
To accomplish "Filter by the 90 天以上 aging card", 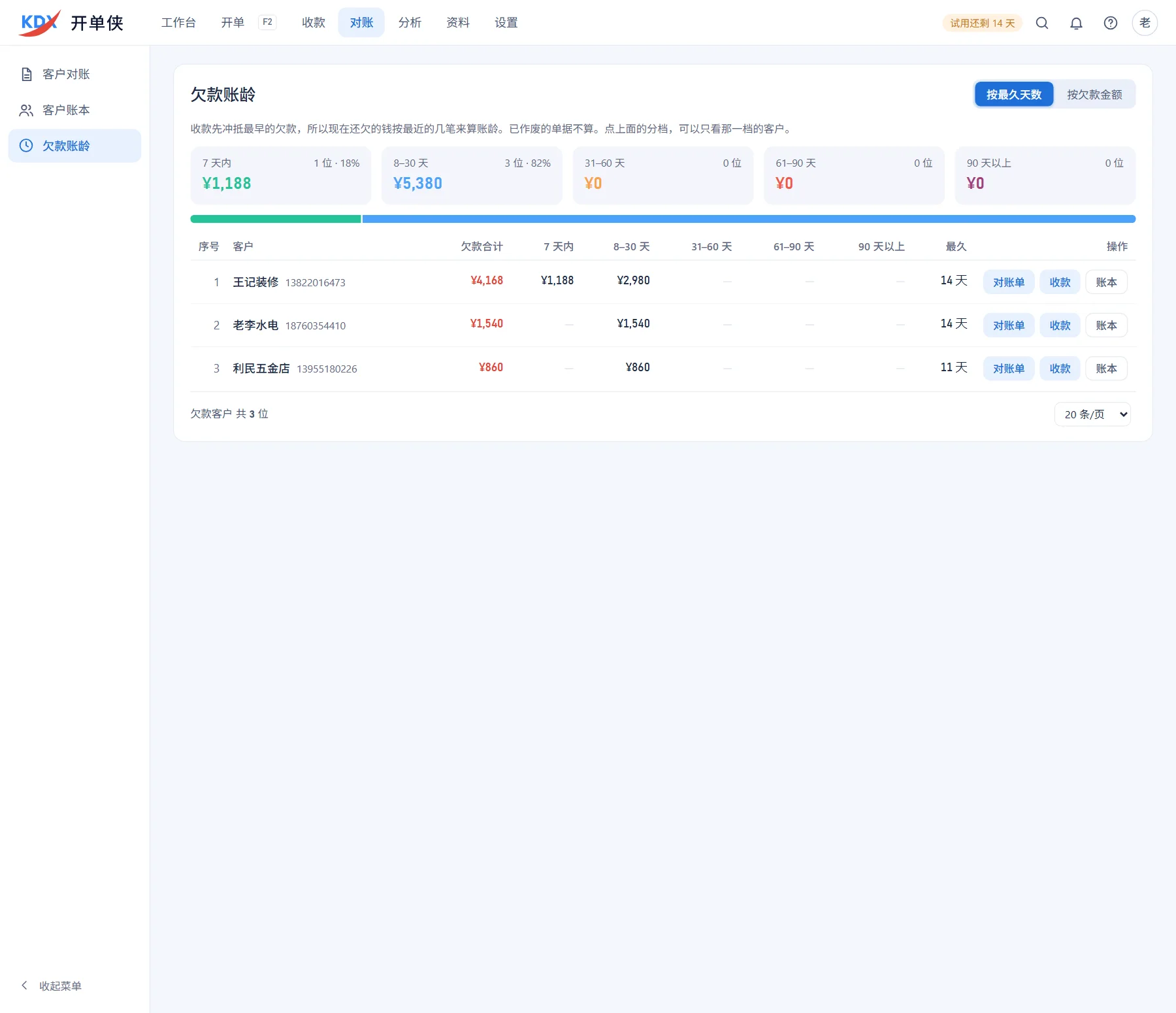I will [x=1045, y=175].
